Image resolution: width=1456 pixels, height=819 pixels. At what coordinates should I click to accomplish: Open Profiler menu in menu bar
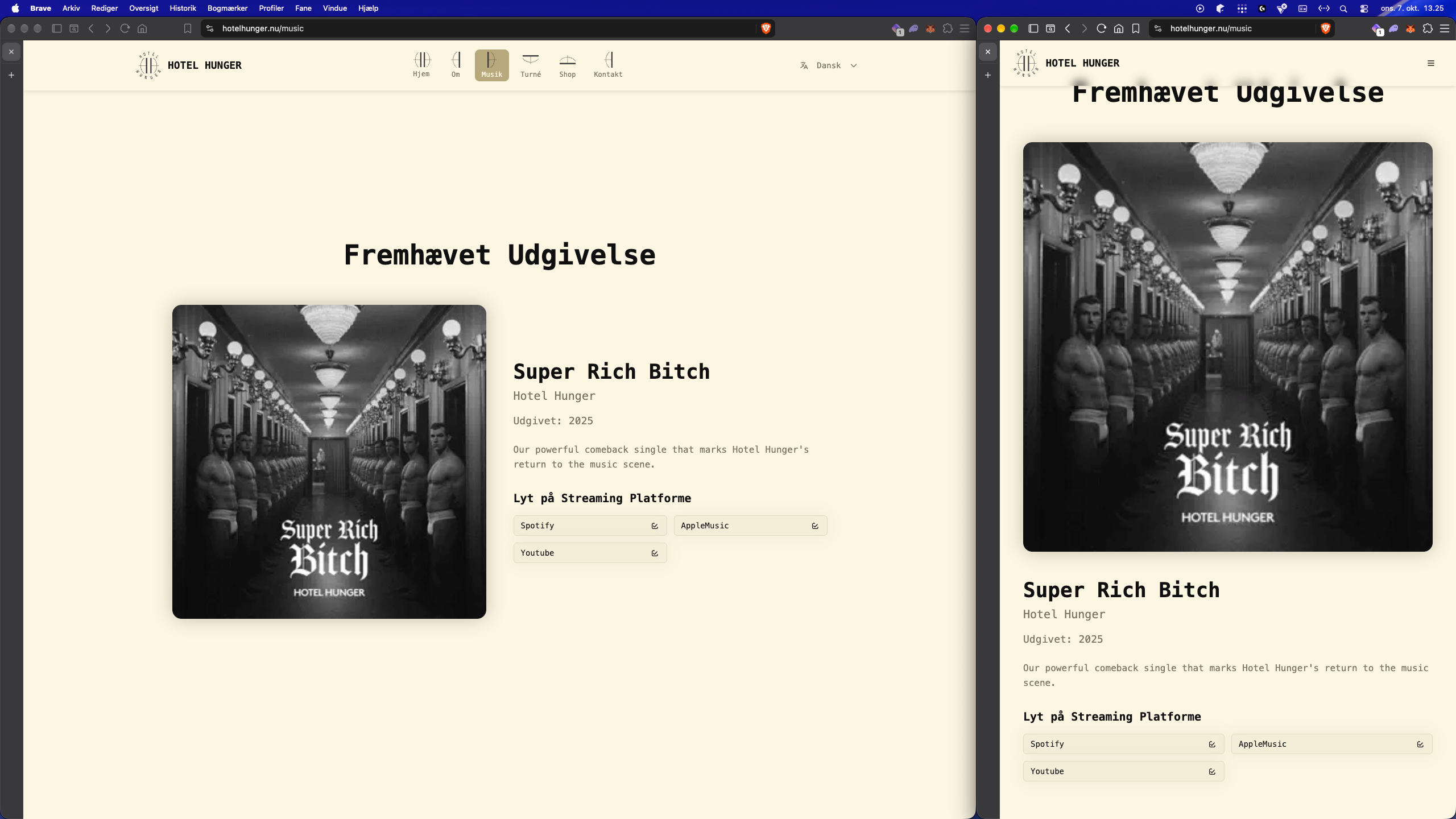tap(271, 8)
